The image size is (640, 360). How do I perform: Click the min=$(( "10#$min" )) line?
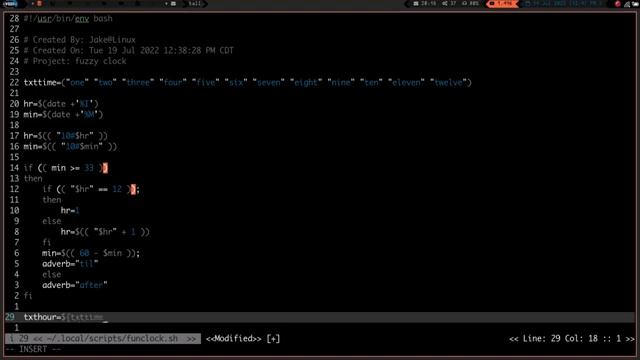pos(70,147)
